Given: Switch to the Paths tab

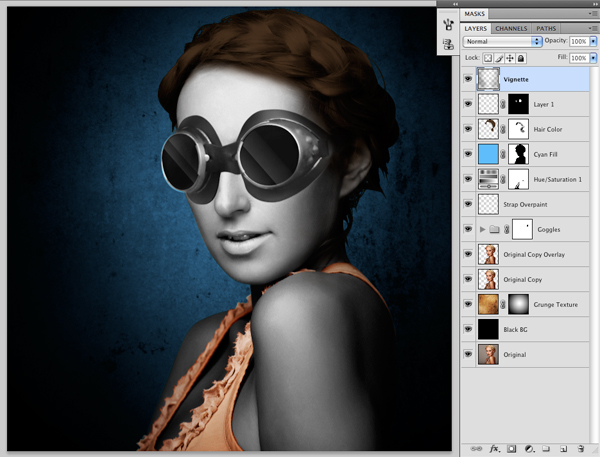Looking at the screenshot, I should [546, 28].
